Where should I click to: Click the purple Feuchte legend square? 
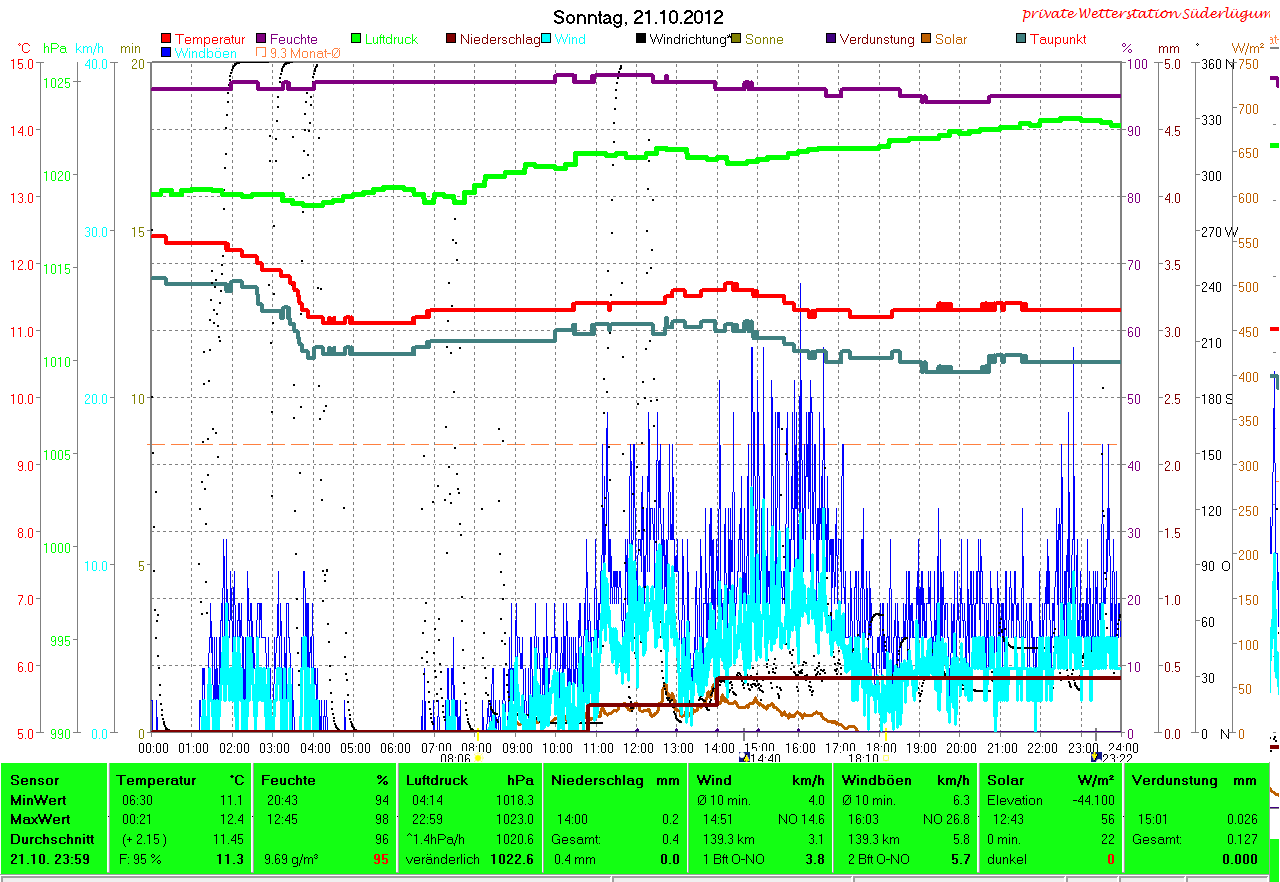pos(262,39)
